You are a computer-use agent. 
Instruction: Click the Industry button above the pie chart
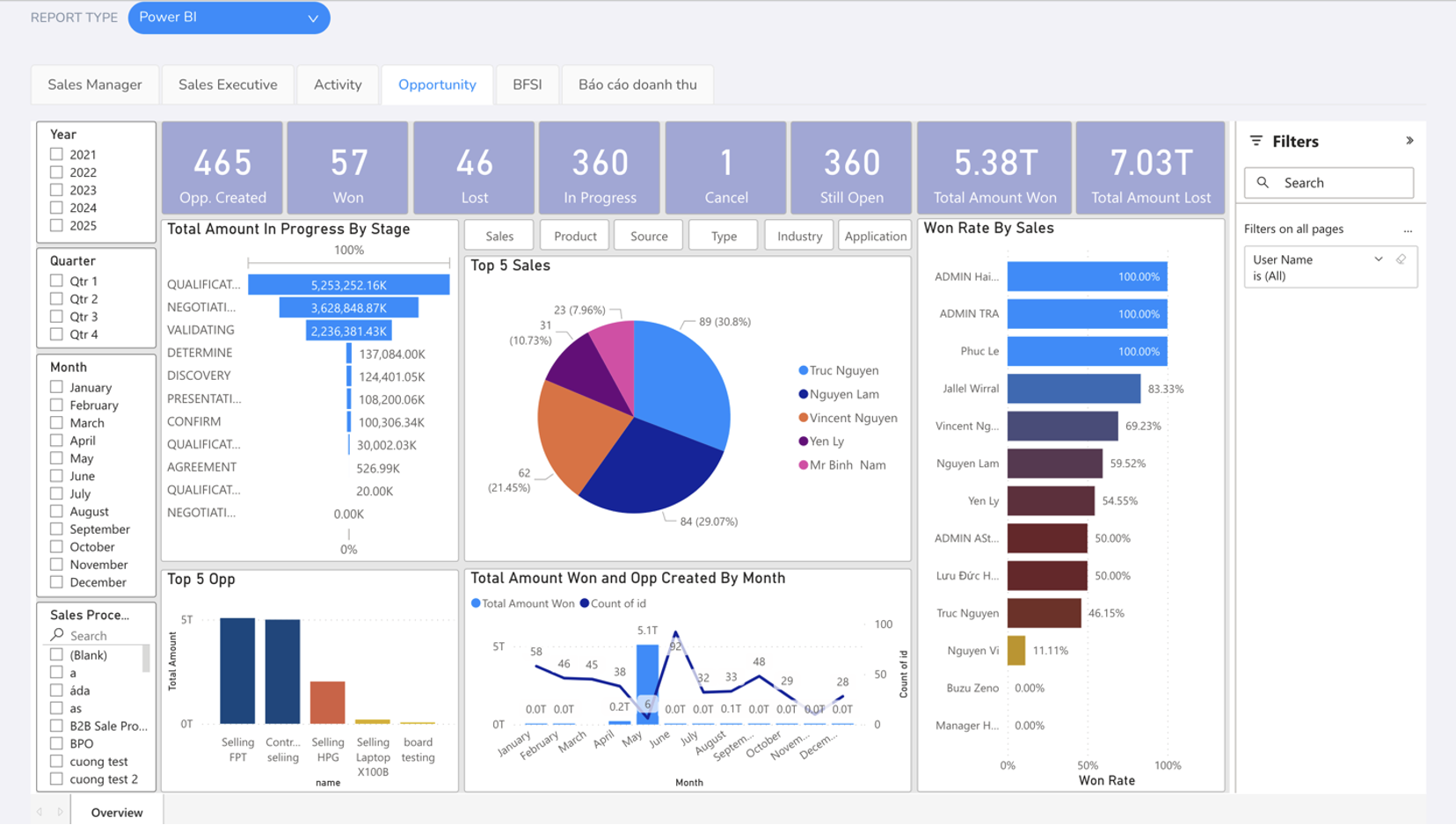(x=799, y=236)
